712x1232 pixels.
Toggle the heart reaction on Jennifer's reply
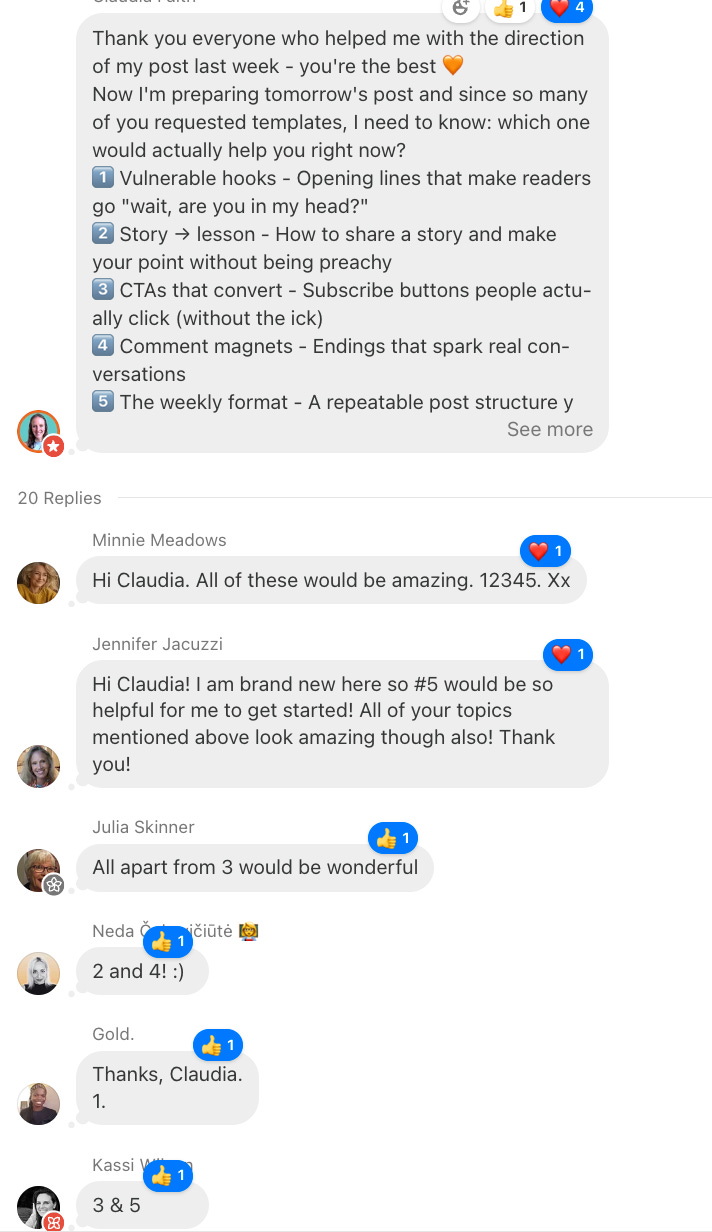(x=568, y=655)
